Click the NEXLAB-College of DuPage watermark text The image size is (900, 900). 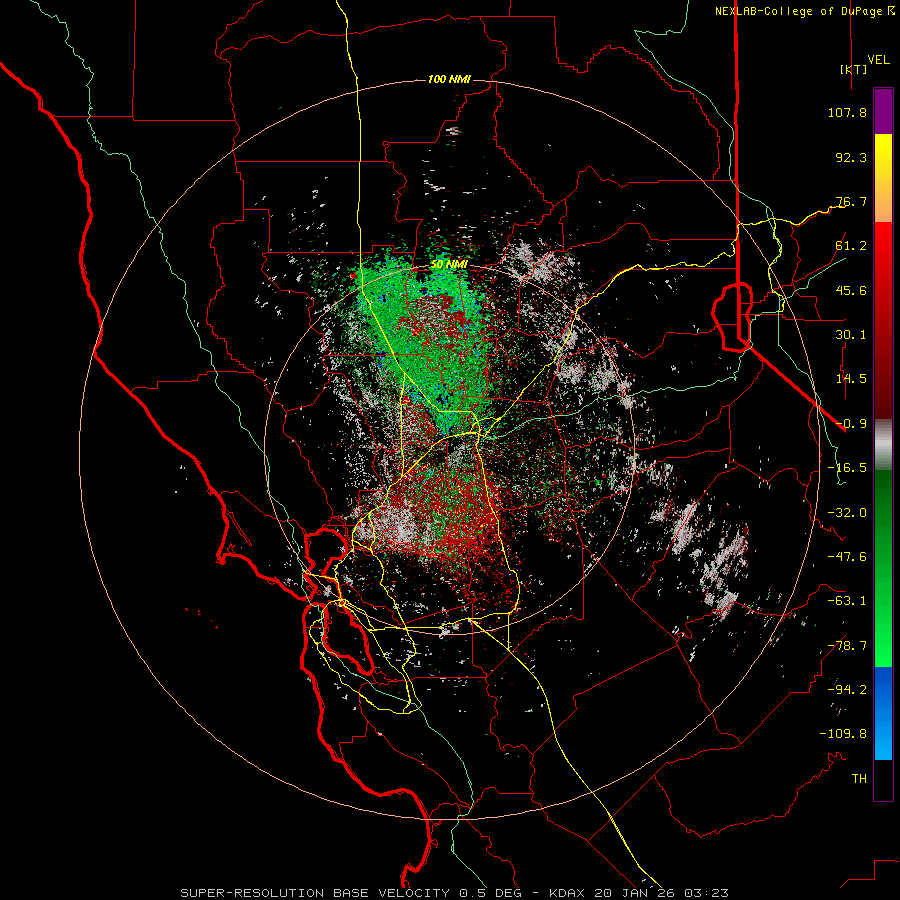(x=805, y=11)
